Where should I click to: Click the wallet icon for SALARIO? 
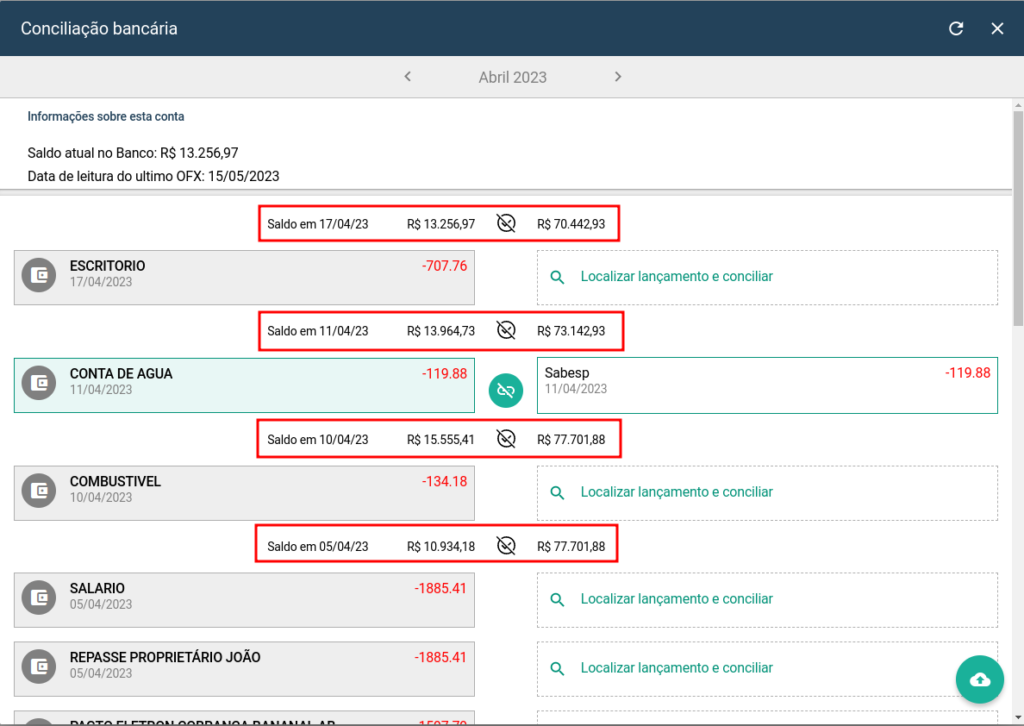click(39, 597)
